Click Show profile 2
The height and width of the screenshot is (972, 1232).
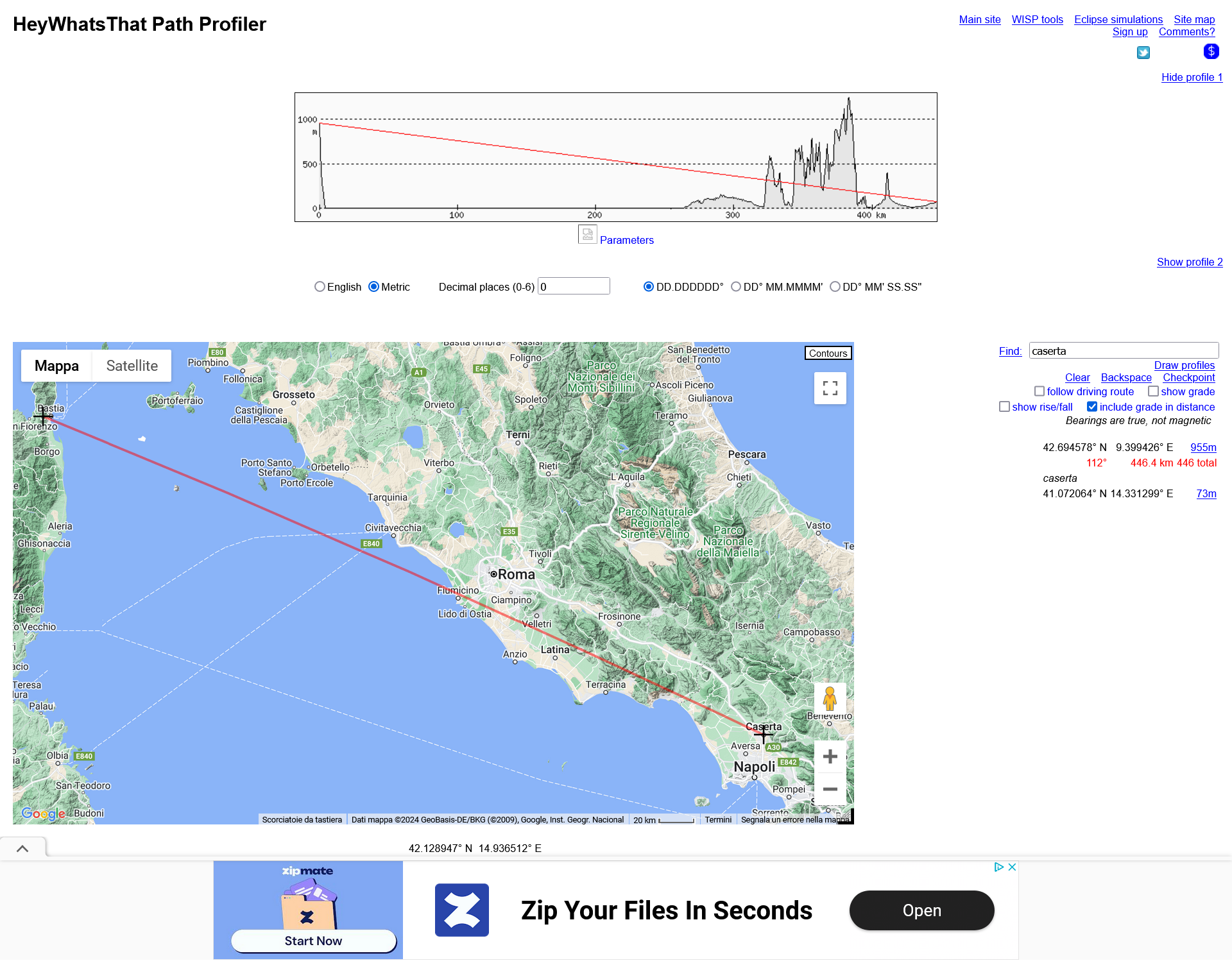coord(1190,262)
